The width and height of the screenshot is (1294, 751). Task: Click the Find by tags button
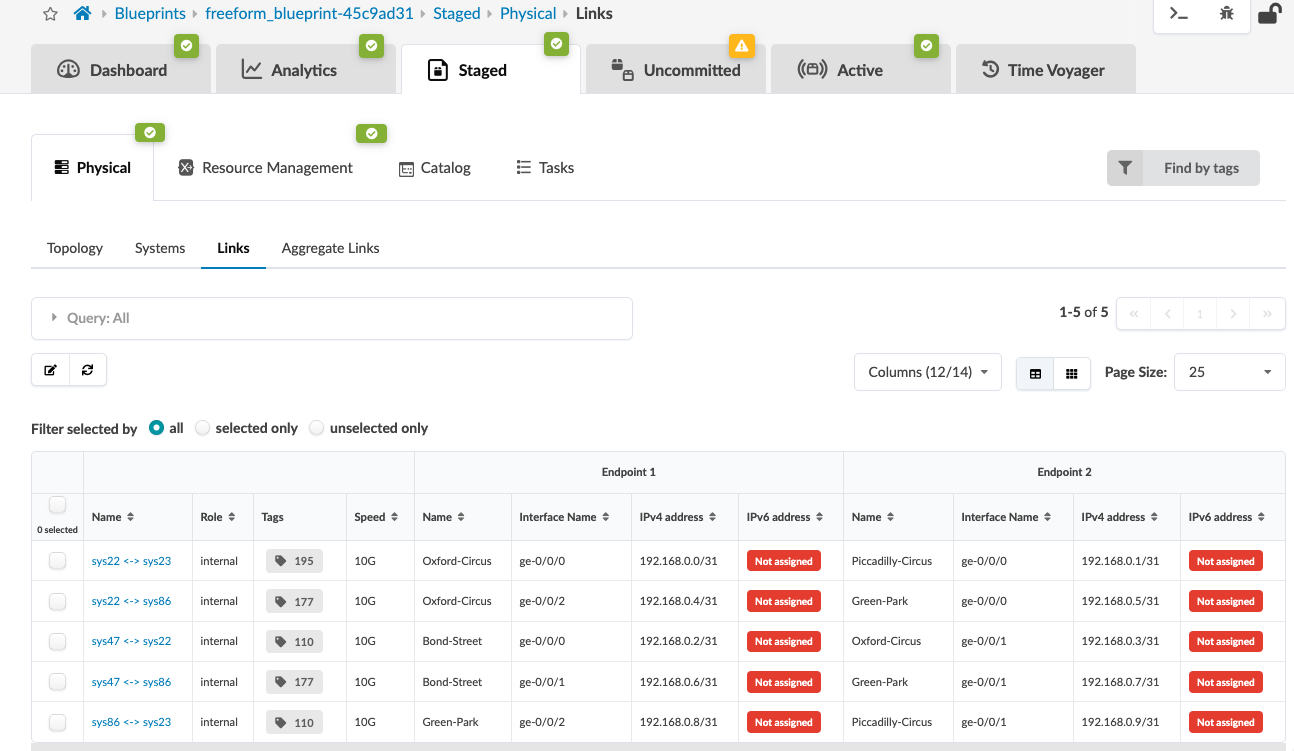(1183, 168)
